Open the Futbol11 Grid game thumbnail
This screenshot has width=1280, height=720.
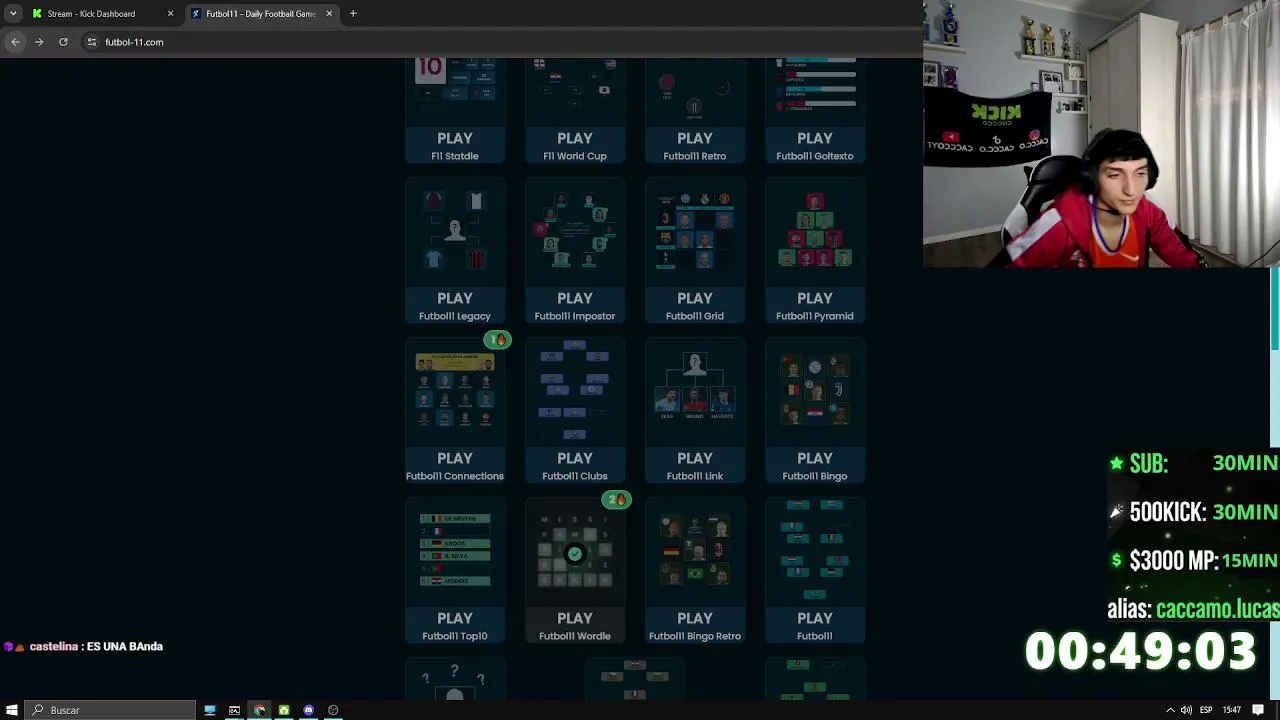coord(695,232)
